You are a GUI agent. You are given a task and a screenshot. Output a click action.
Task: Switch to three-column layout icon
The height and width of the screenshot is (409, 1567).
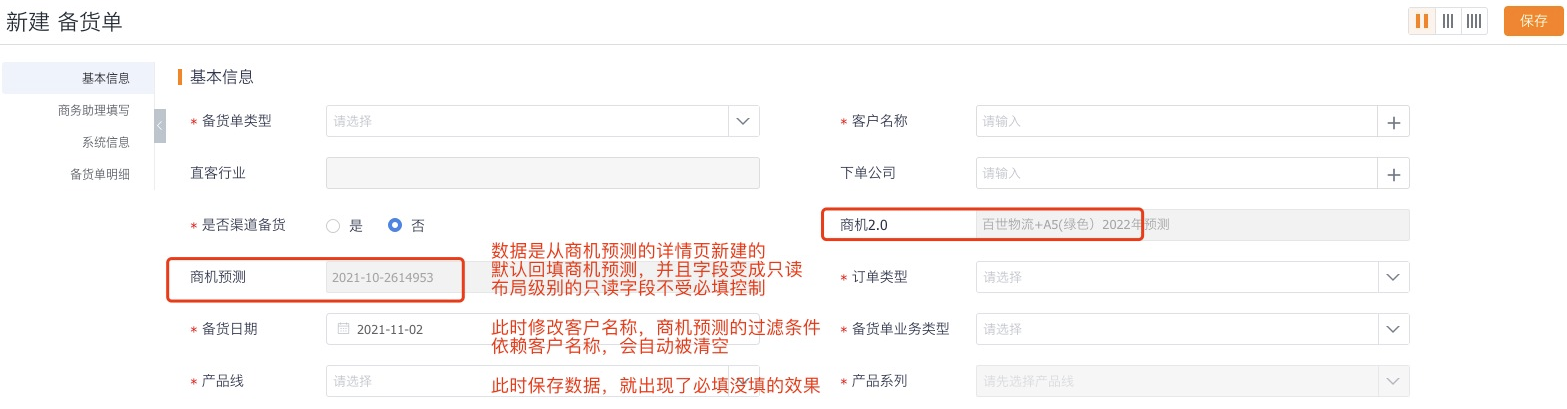(x=1448, y=21)
